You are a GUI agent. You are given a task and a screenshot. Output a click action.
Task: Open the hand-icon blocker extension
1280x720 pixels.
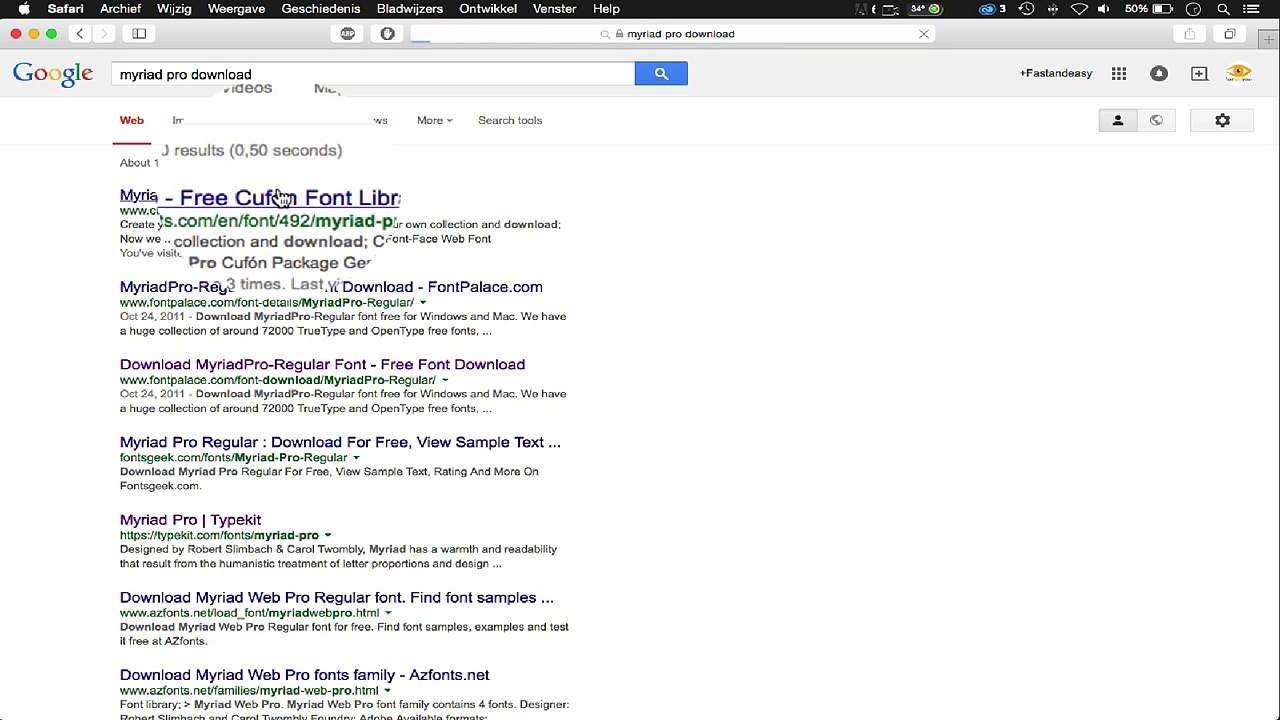(388, 34)
